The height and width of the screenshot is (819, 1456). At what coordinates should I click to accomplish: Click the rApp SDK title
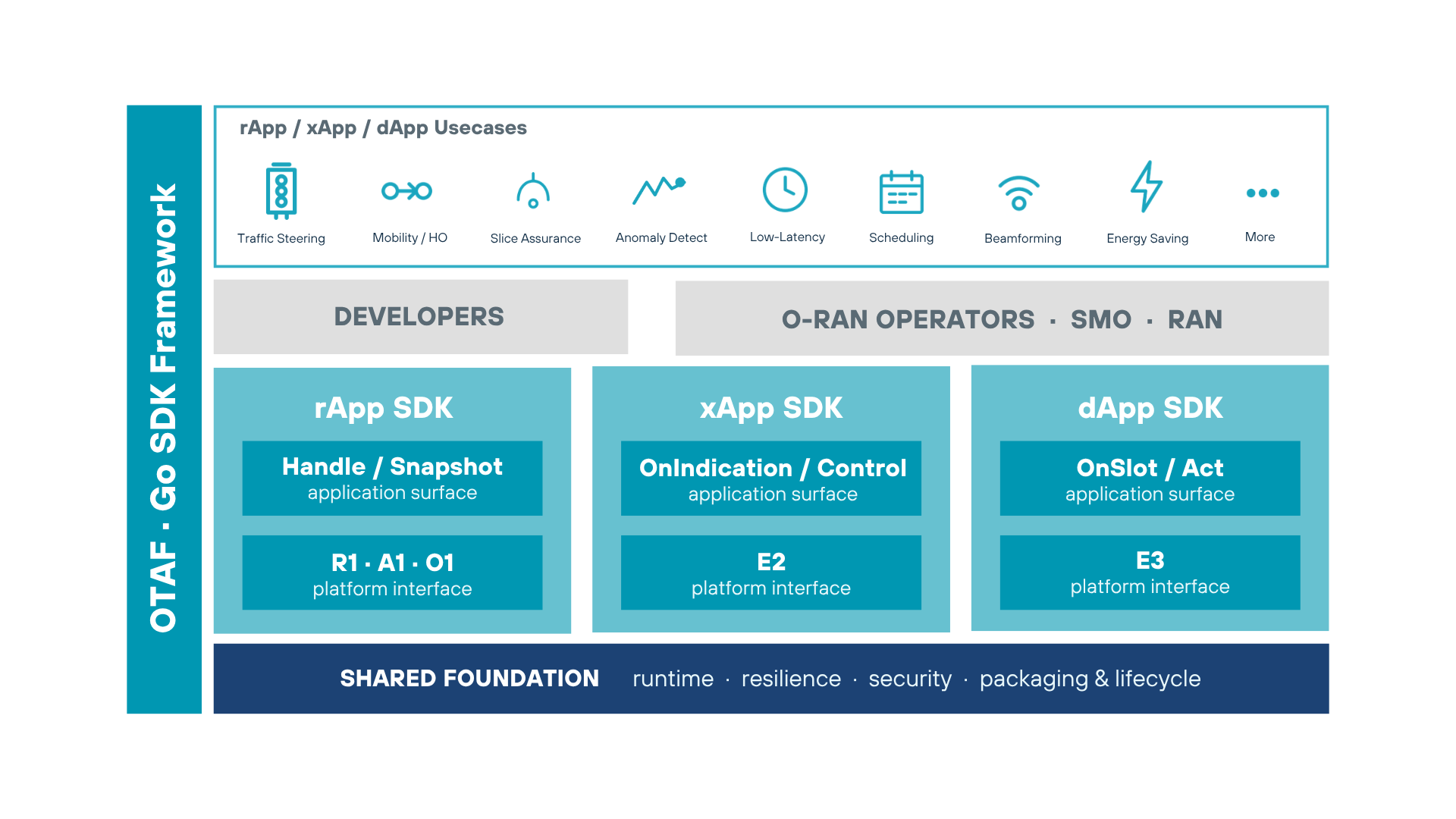(384, 409)
